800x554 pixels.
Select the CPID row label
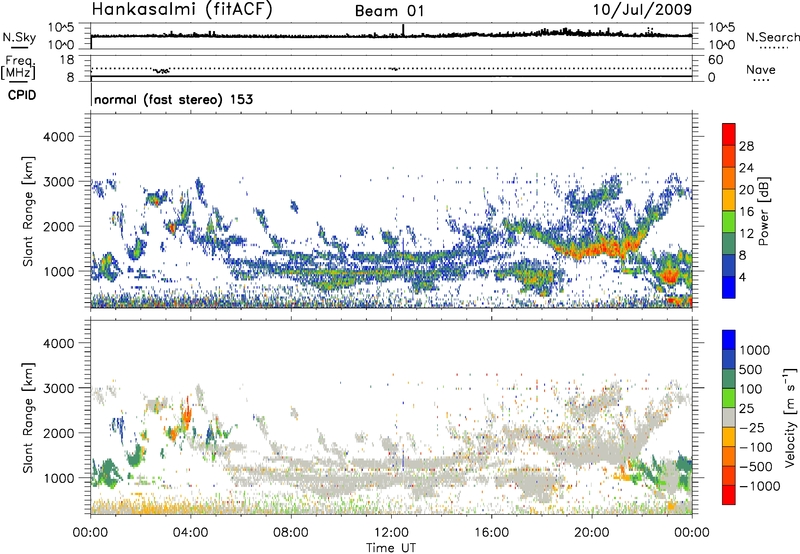[x=21, y=95]
